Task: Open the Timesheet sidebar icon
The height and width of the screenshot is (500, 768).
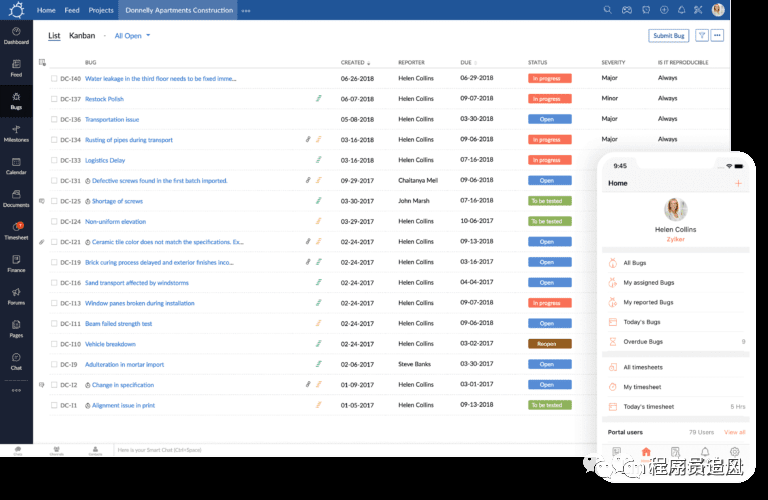Action: 16,231
